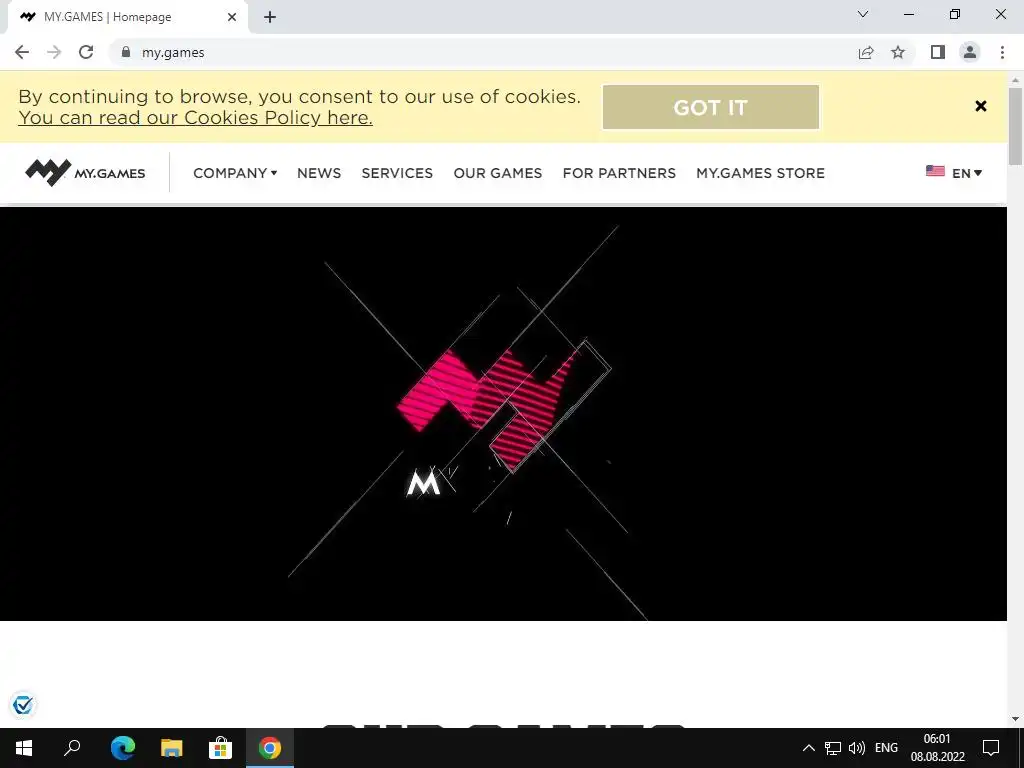Screen dimensions: 1024x768
Task: Open the clock showing 06:01
Action: point(937,748)
